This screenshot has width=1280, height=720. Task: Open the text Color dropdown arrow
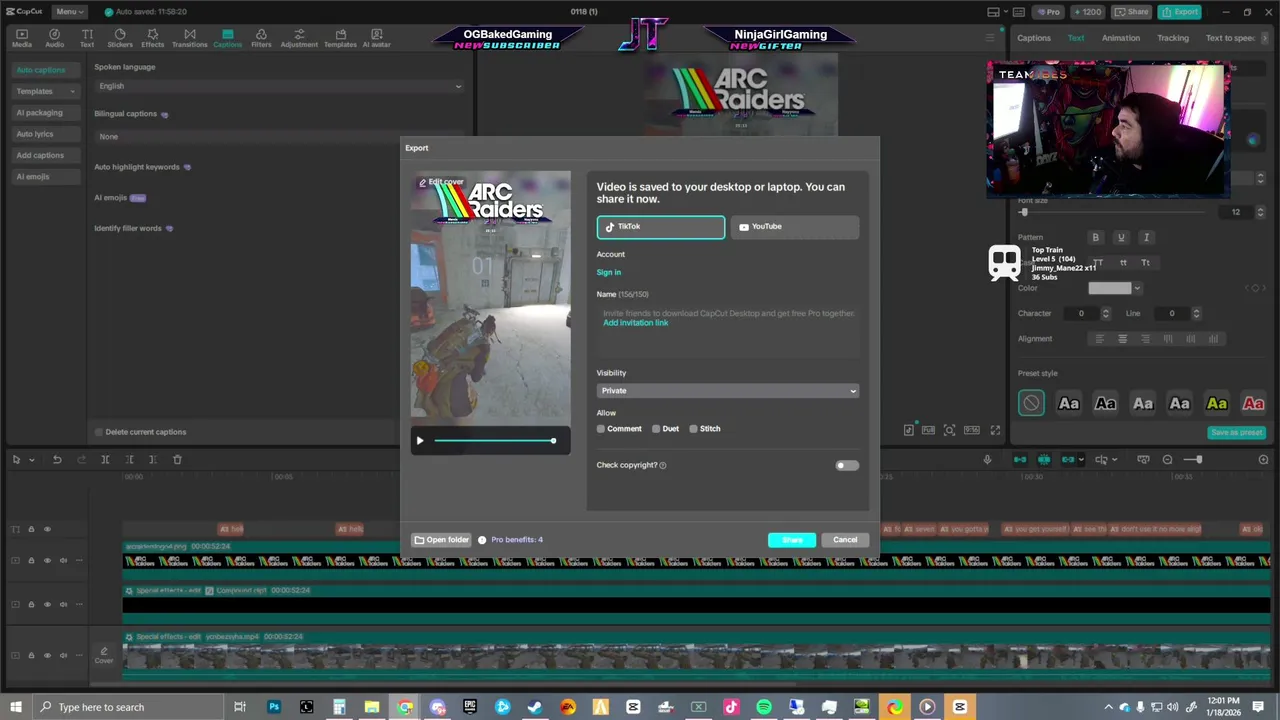1137,289
